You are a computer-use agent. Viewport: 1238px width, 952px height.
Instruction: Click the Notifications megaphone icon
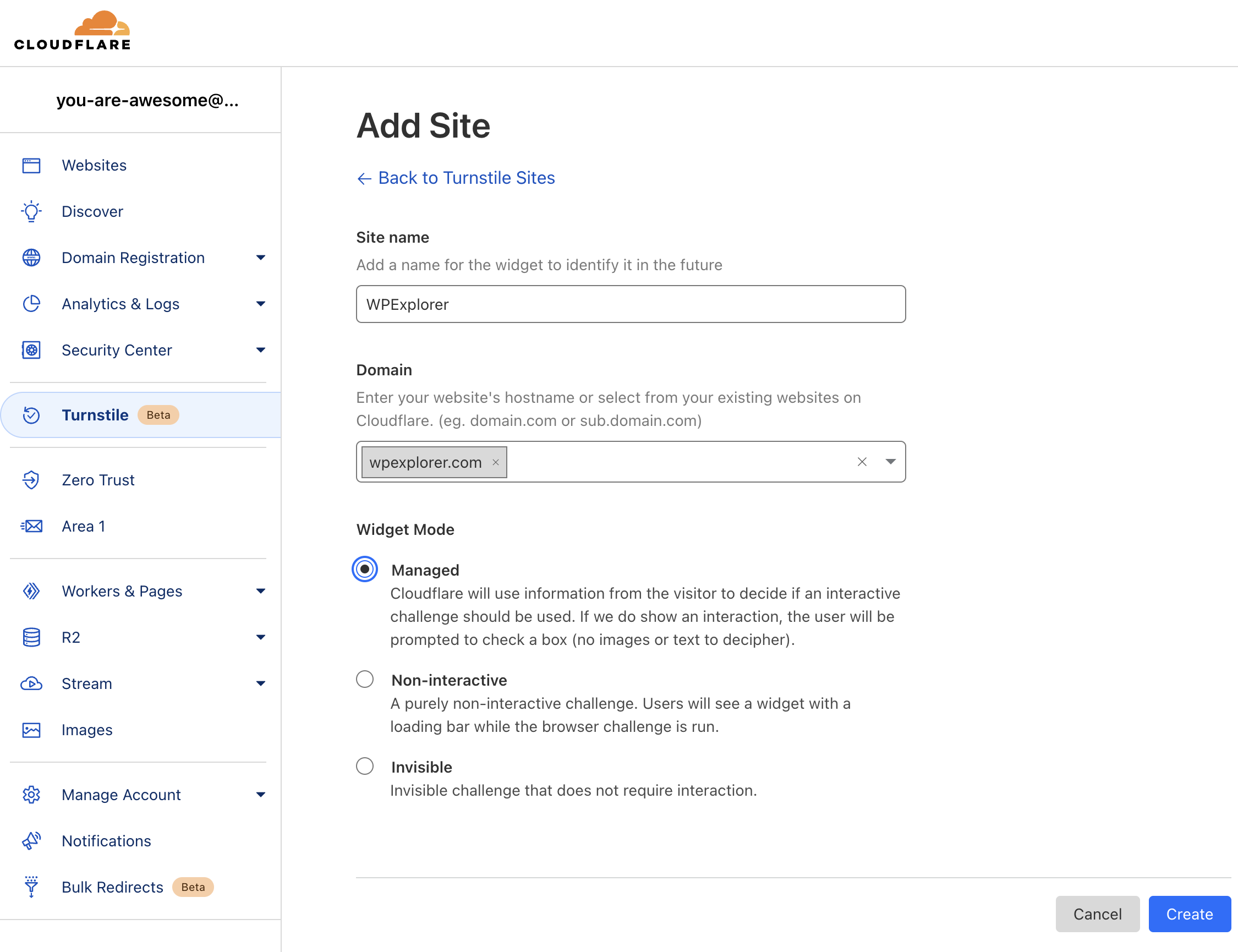click(x=31, y=841)
